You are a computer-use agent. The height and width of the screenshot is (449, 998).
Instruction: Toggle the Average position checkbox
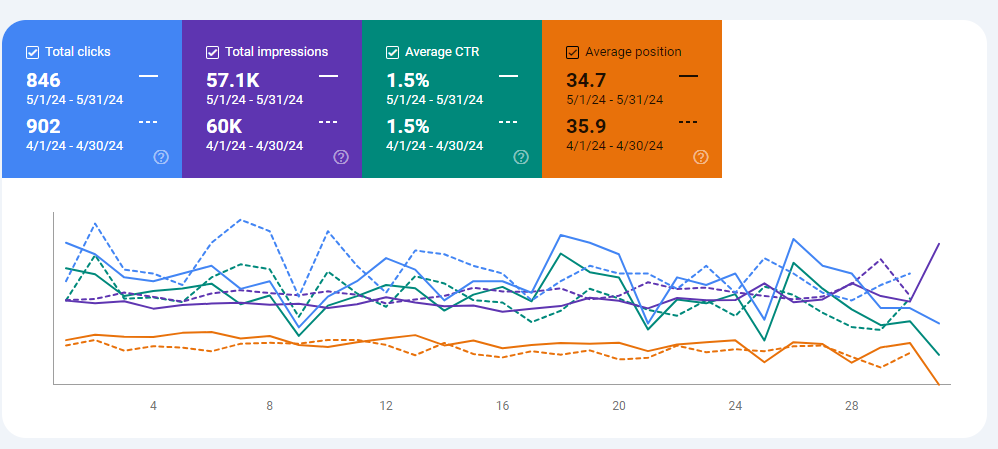coord(572,52)
